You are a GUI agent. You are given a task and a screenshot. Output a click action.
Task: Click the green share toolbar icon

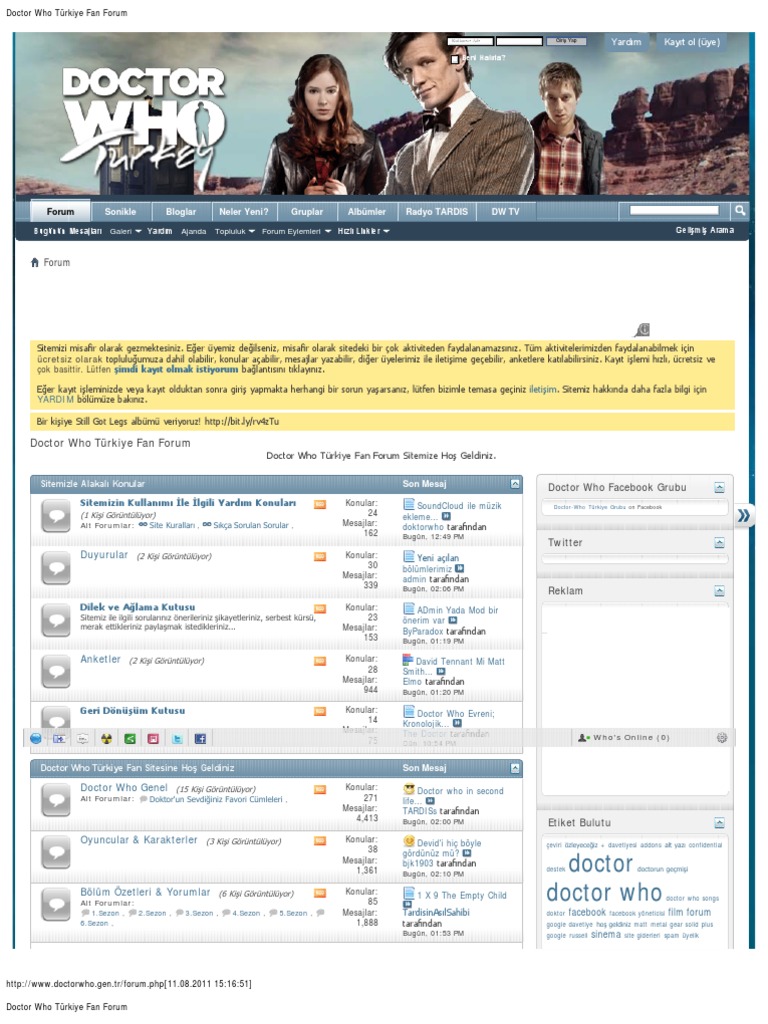(130, 739)
